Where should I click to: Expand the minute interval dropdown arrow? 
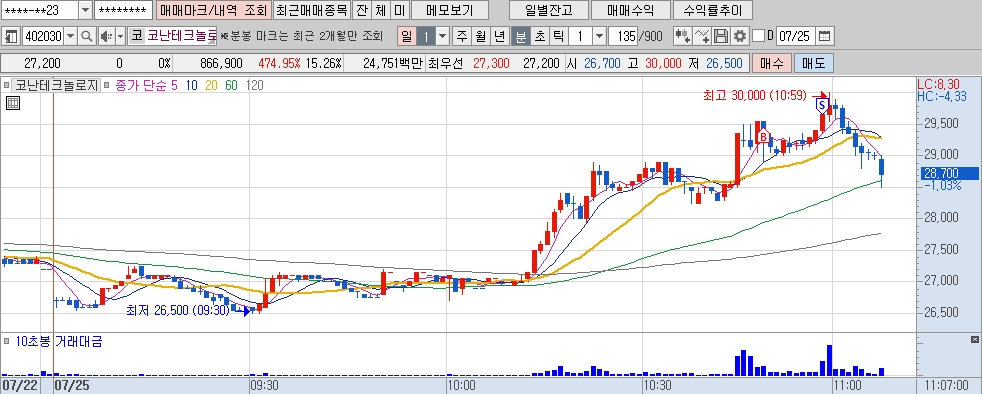coord(599,36)
